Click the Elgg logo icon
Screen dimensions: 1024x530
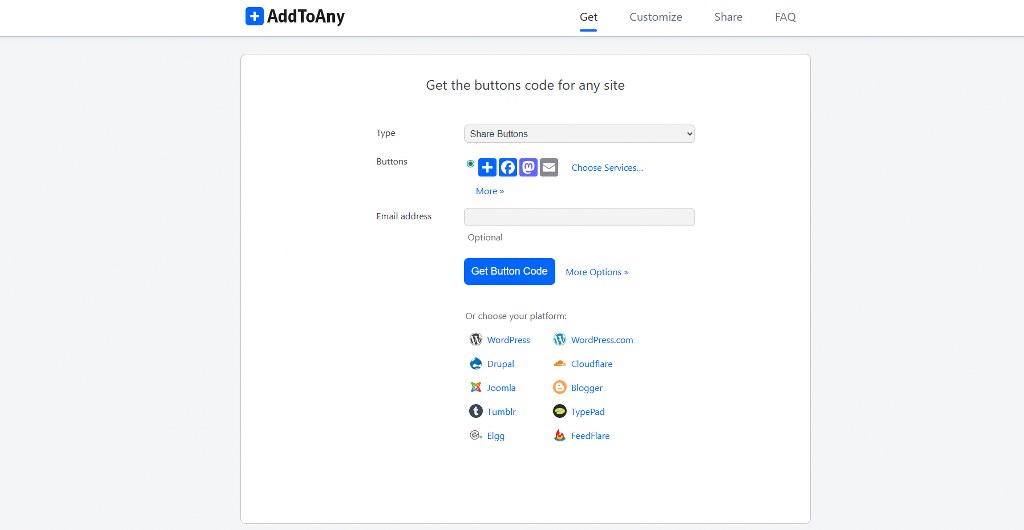pyautogui.click(x=475, y=435)
